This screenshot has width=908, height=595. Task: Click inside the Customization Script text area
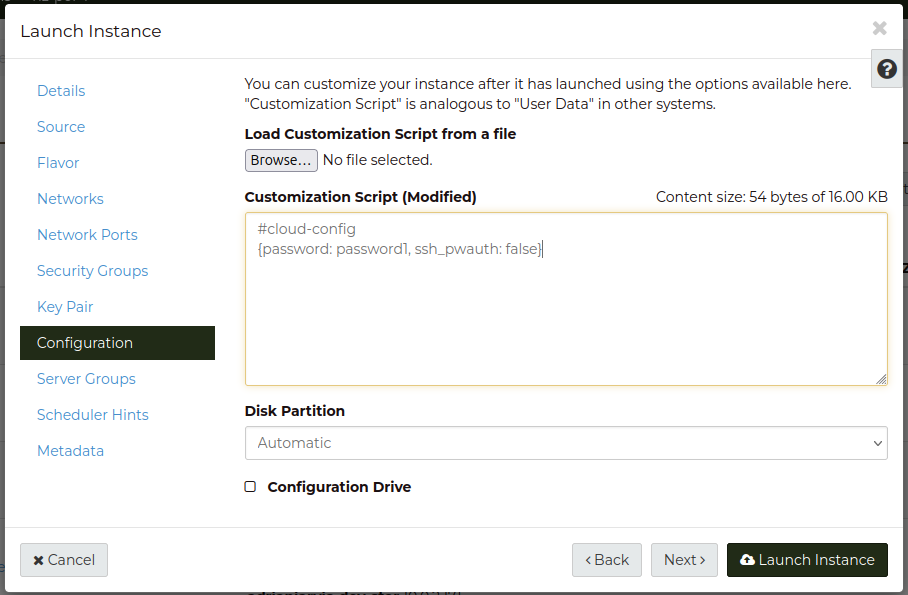tap(566, 300)
